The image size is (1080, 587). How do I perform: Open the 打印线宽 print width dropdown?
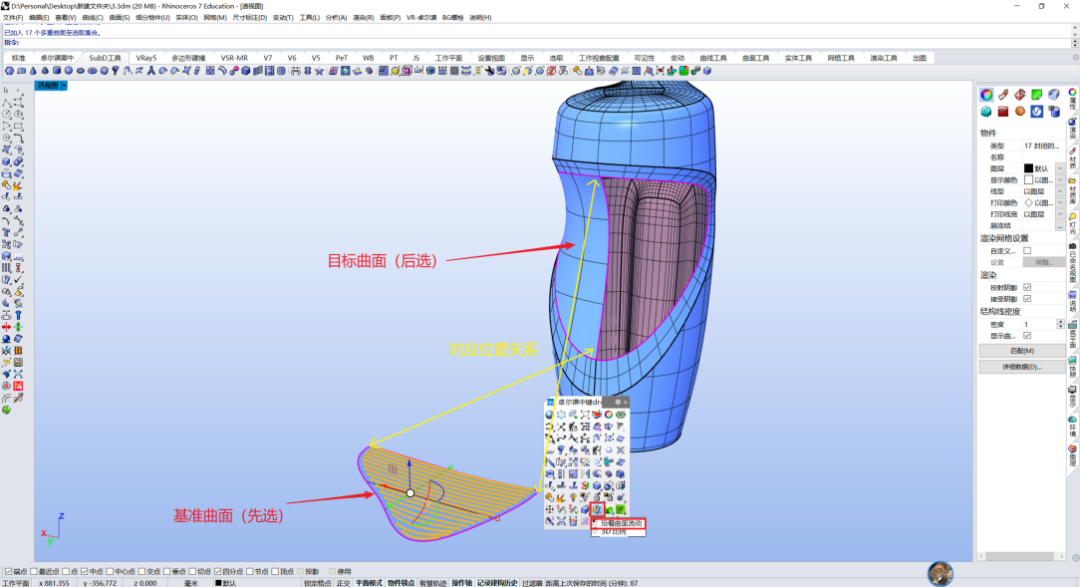pyautogui.click(x=1060, y=214)
